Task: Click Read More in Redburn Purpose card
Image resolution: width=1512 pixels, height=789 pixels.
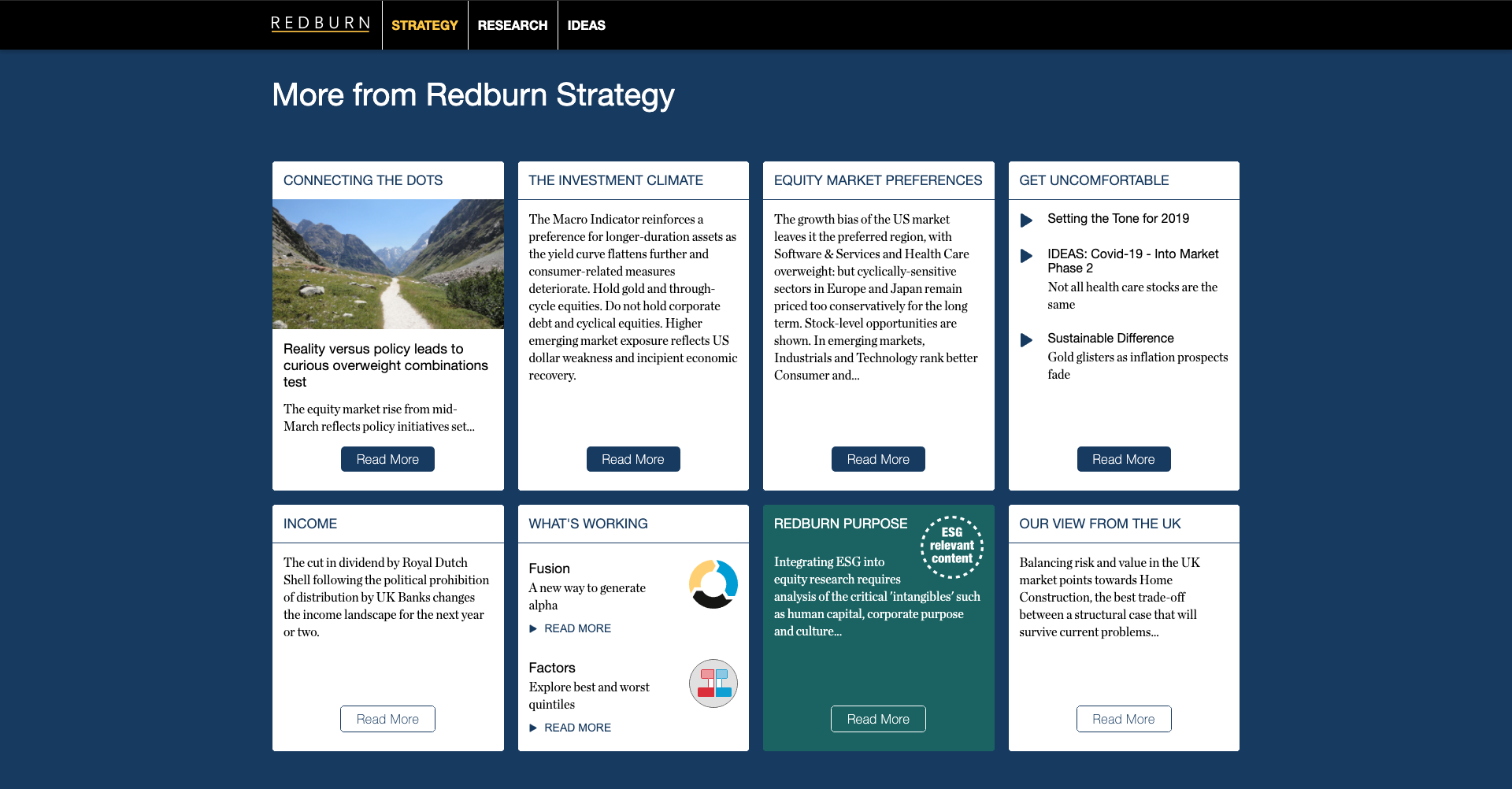Action: pos(878,719)
